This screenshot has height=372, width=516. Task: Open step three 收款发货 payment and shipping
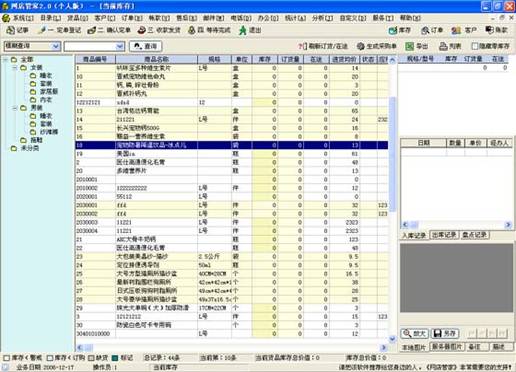tap(159, 30)
